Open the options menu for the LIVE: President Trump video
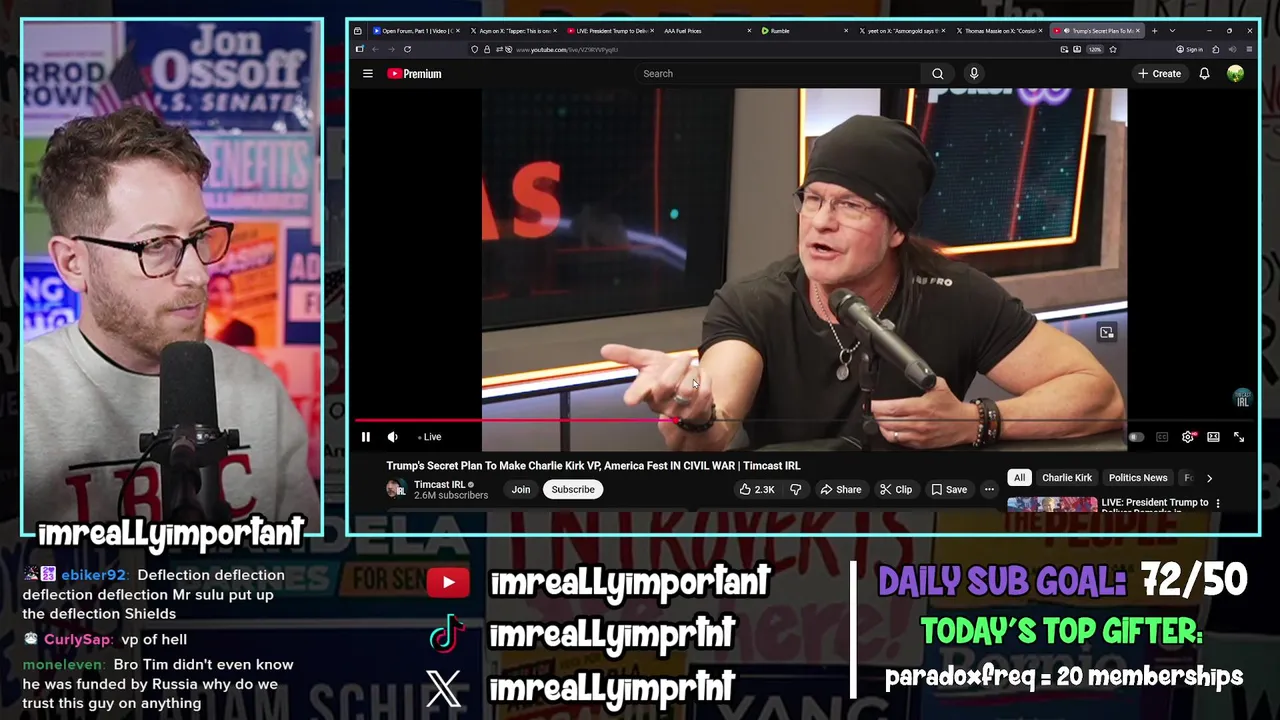This screenshot has width=1280, height=720. pyautogui.click(x=1217, y=504)
